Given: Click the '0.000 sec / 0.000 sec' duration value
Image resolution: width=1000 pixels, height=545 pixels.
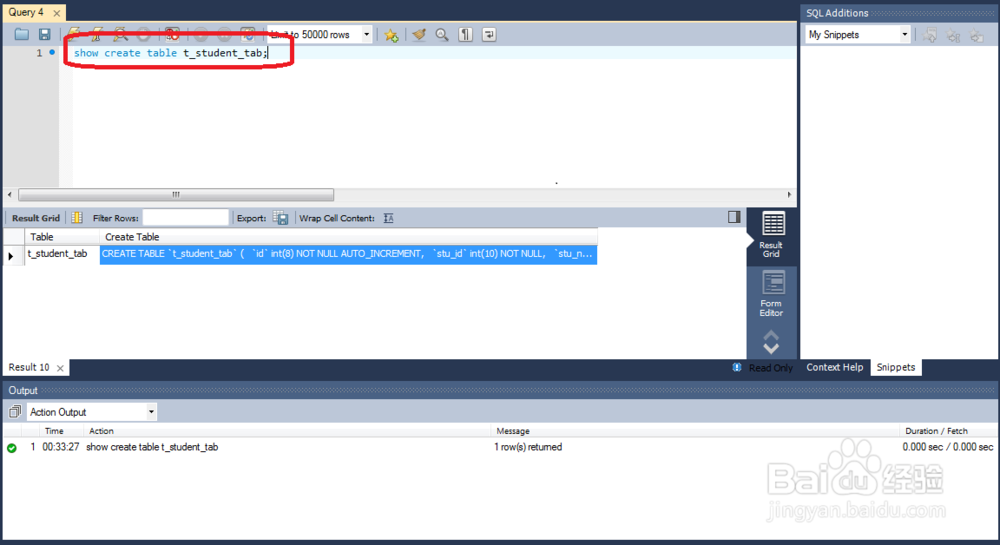Looking at the screenshot, I should 947,447.
